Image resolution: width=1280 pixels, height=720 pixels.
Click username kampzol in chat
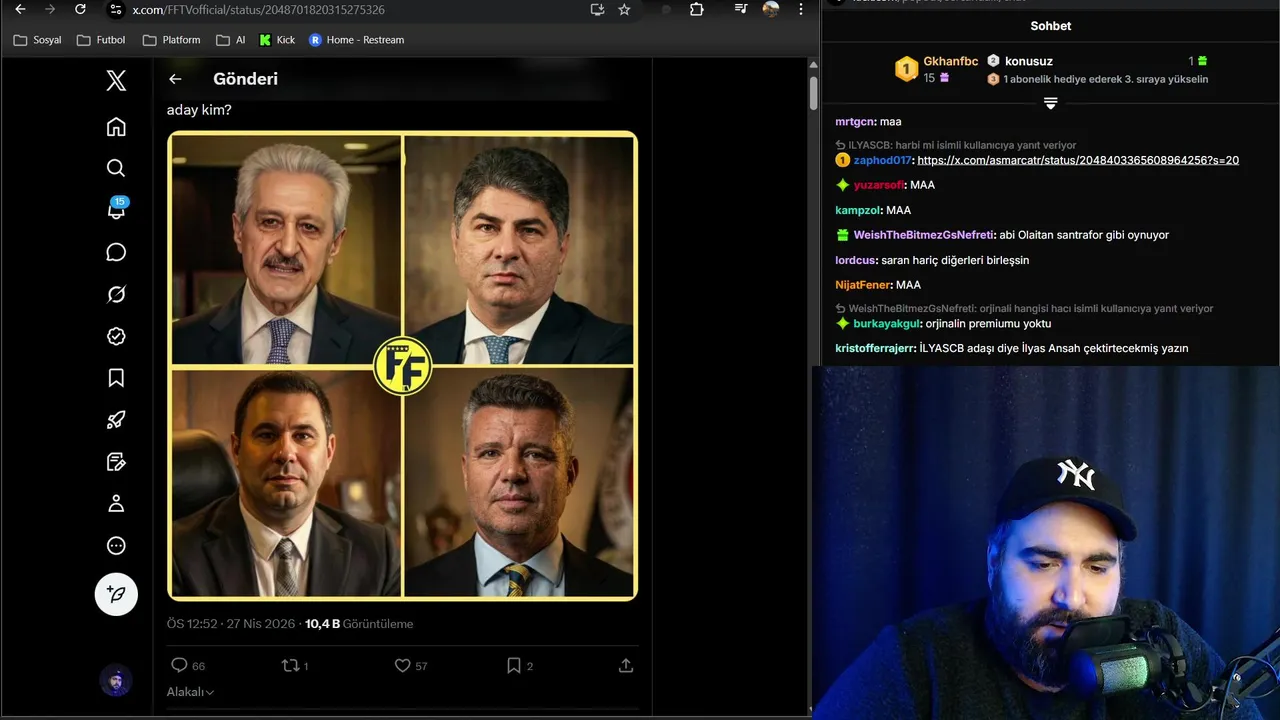(x=858, y=210)
